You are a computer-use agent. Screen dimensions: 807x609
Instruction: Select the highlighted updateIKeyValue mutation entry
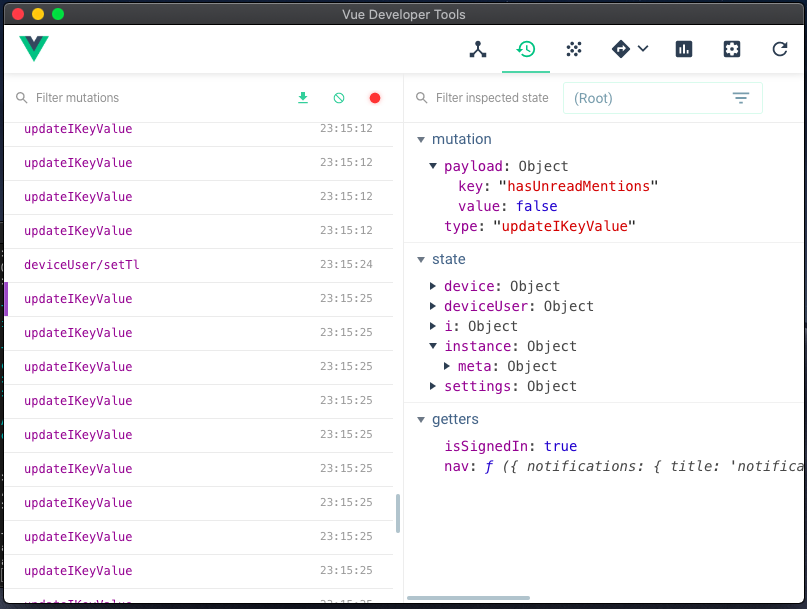(x=199, y=299)
